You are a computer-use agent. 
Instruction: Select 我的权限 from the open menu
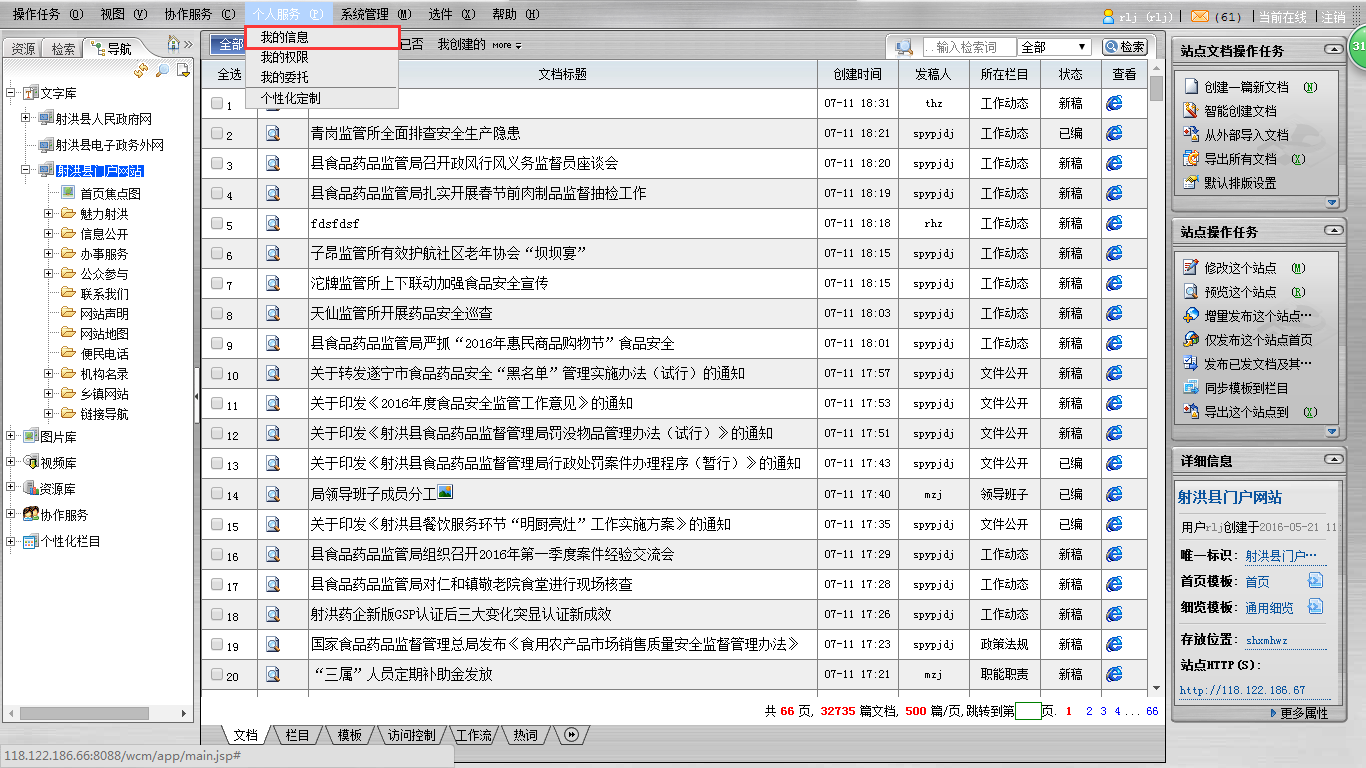pyautogui.click(x=285, y=57)
